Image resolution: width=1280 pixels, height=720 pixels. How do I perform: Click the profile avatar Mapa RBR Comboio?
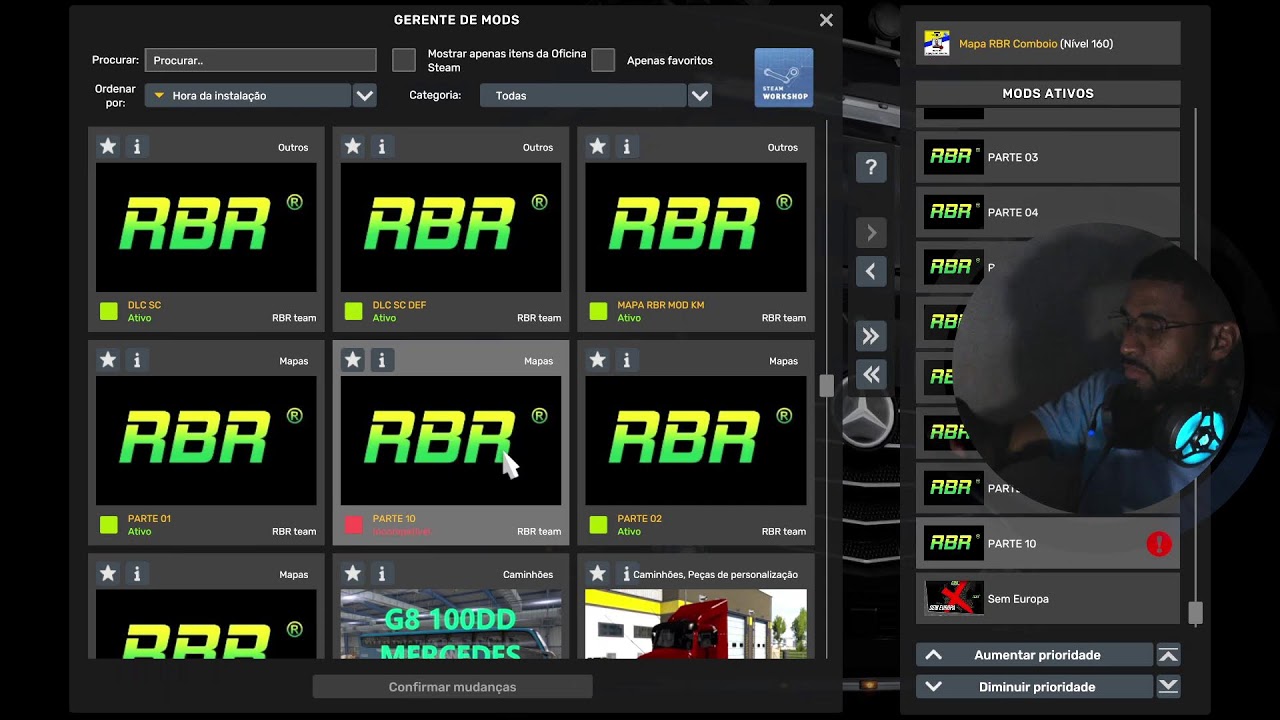tap(937, 43)
